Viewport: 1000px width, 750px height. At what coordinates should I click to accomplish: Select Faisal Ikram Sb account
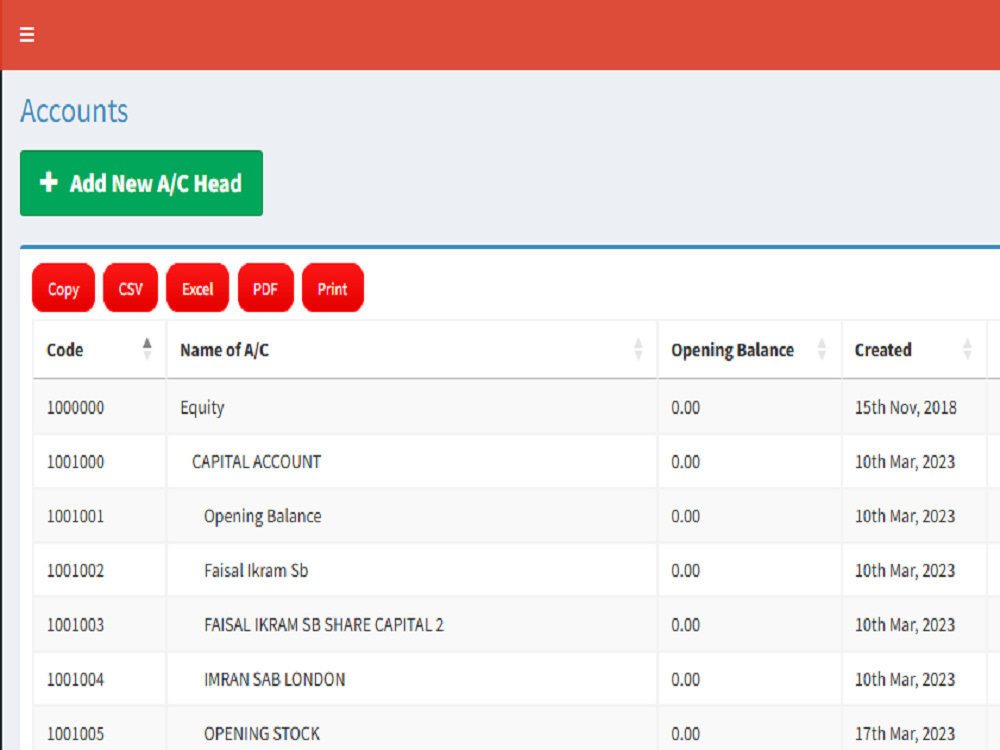point(256,570)
